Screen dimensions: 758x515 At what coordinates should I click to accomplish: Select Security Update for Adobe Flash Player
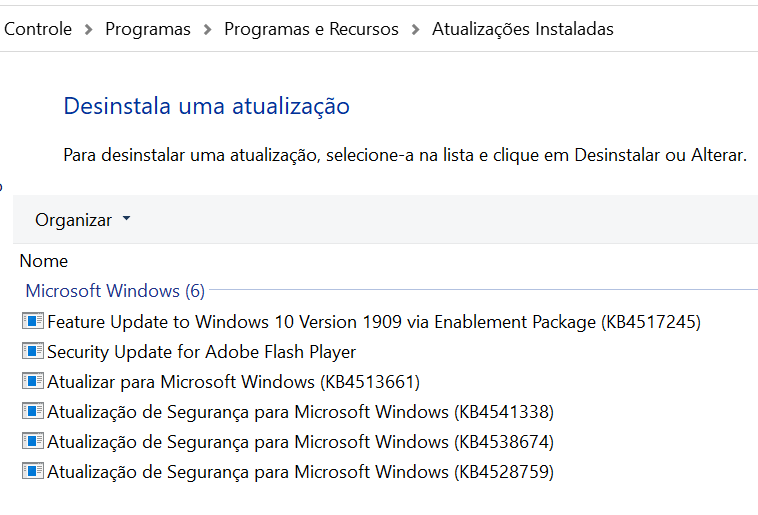coord(201,351)
